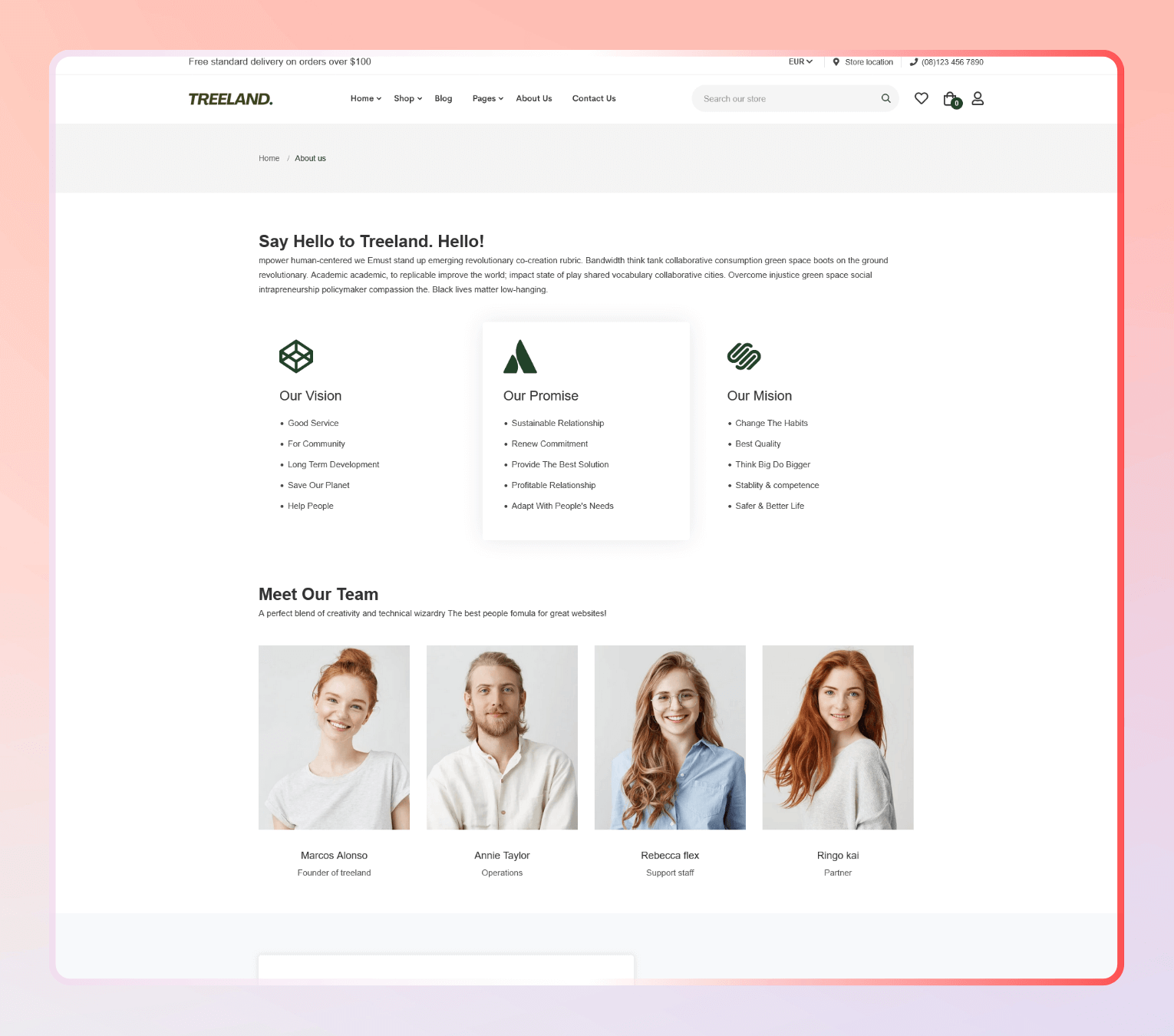Open Annie Taylor's team photo
Viewport: 1174px width, 1036px height.
click(502, 737)
